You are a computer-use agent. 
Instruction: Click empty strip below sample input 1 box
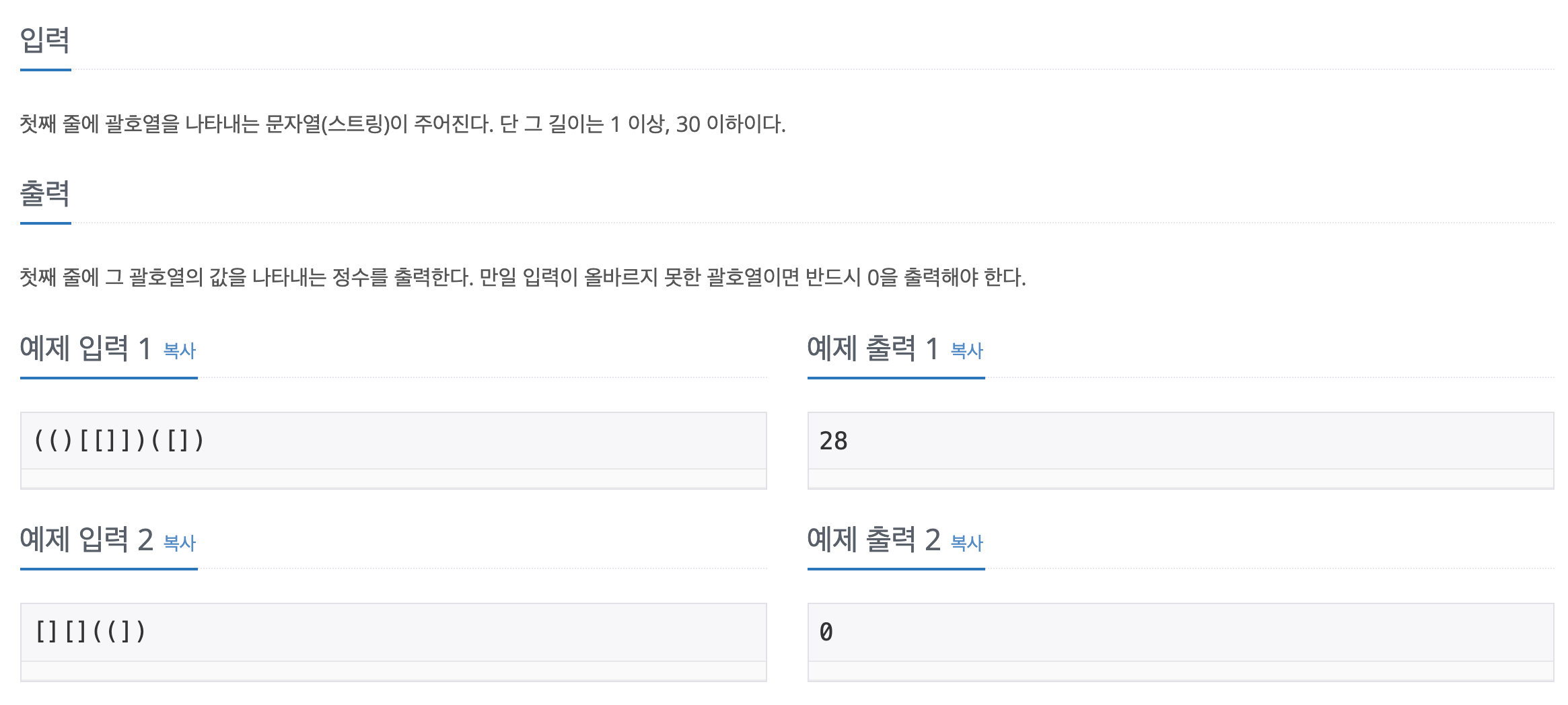coord(394,478)
